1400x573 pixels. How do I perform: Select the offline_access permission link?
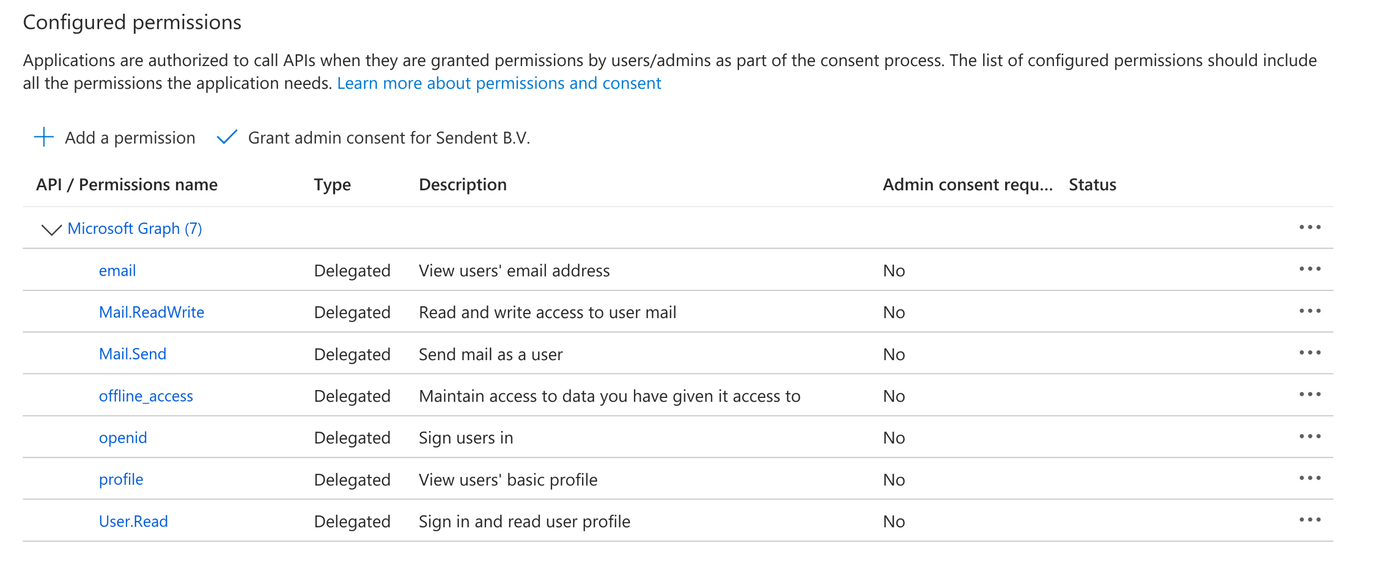click(x=146, y=396)
